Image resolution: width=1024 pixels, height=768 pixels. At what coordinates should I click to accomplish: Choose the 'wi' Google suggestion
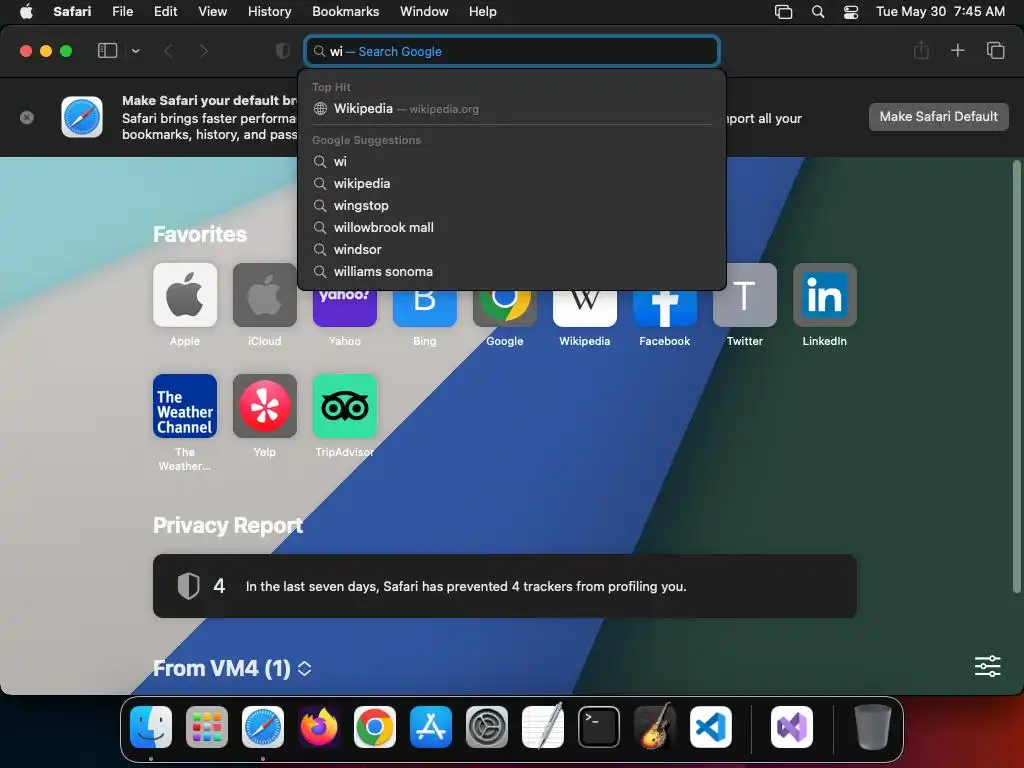coord(512,161)
